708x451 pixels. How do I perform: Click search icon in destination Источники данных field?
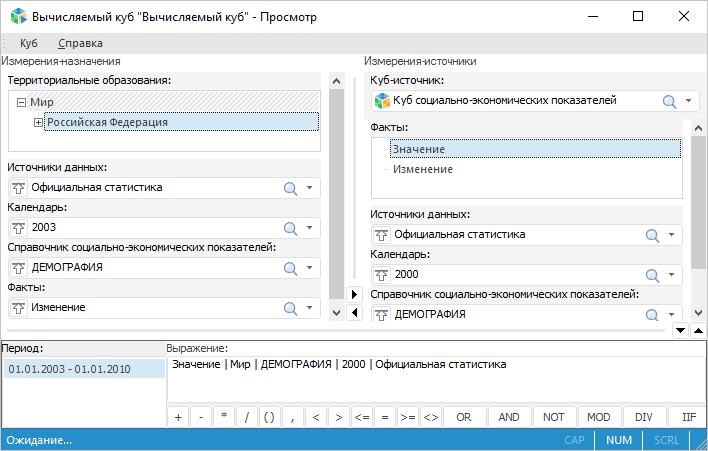(x=291, y=187)
